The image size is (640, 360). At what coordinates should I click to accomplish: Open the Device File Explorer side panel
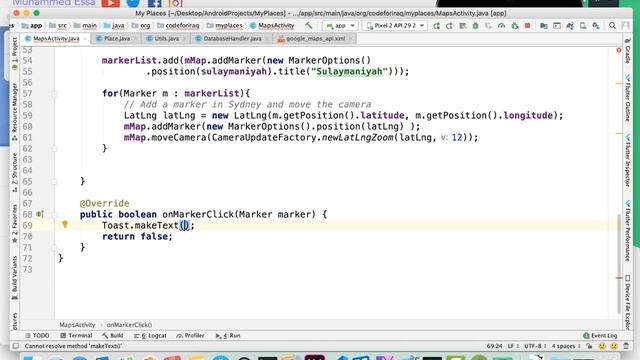628,303
